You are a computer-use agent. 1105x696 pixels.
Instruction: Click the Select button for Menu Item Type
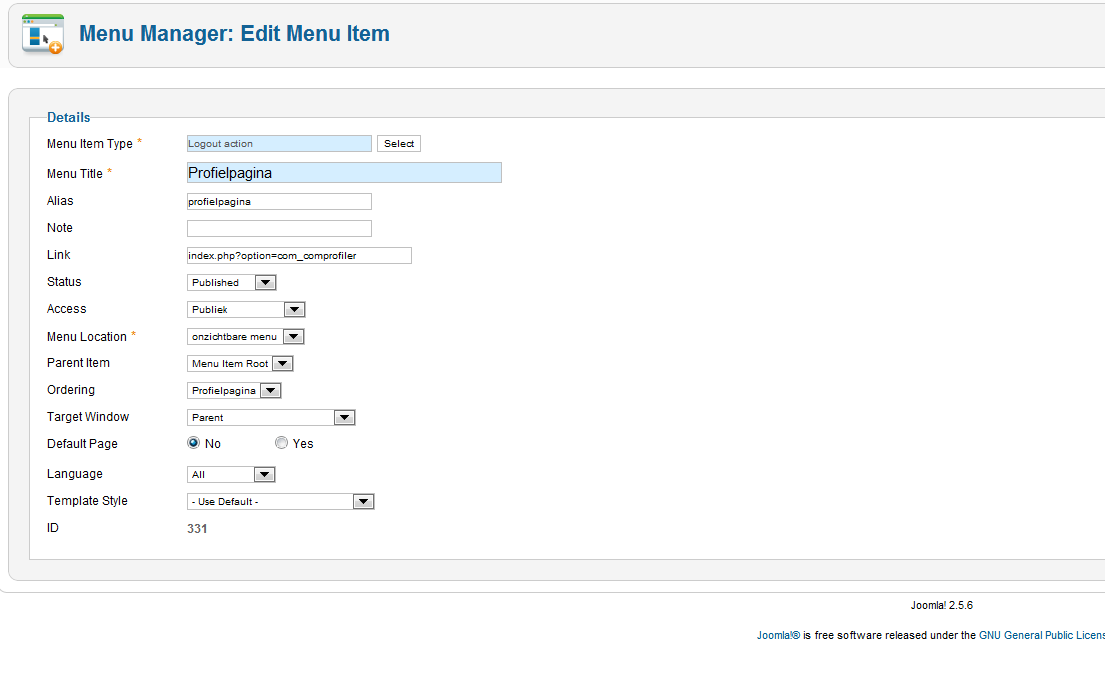(399, 144)
